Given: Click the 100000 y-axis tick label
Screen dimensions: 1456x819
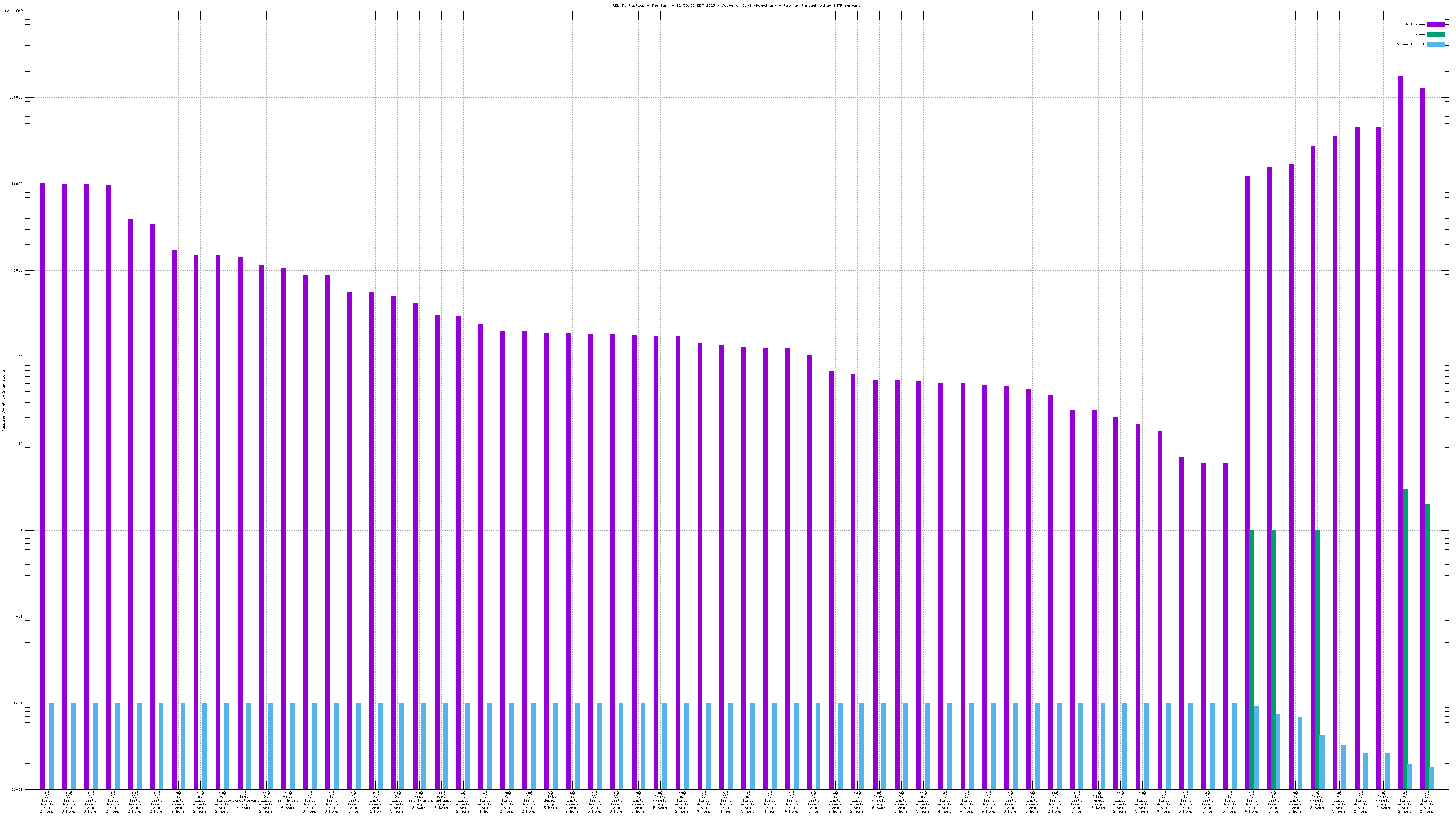Looking at the screenshot, I should coord(17,97).
